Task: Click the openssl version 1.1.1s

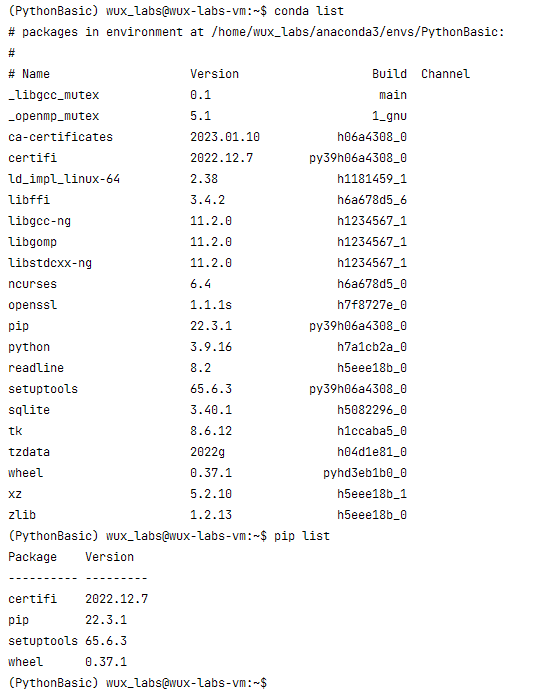Action: point(211,305)
